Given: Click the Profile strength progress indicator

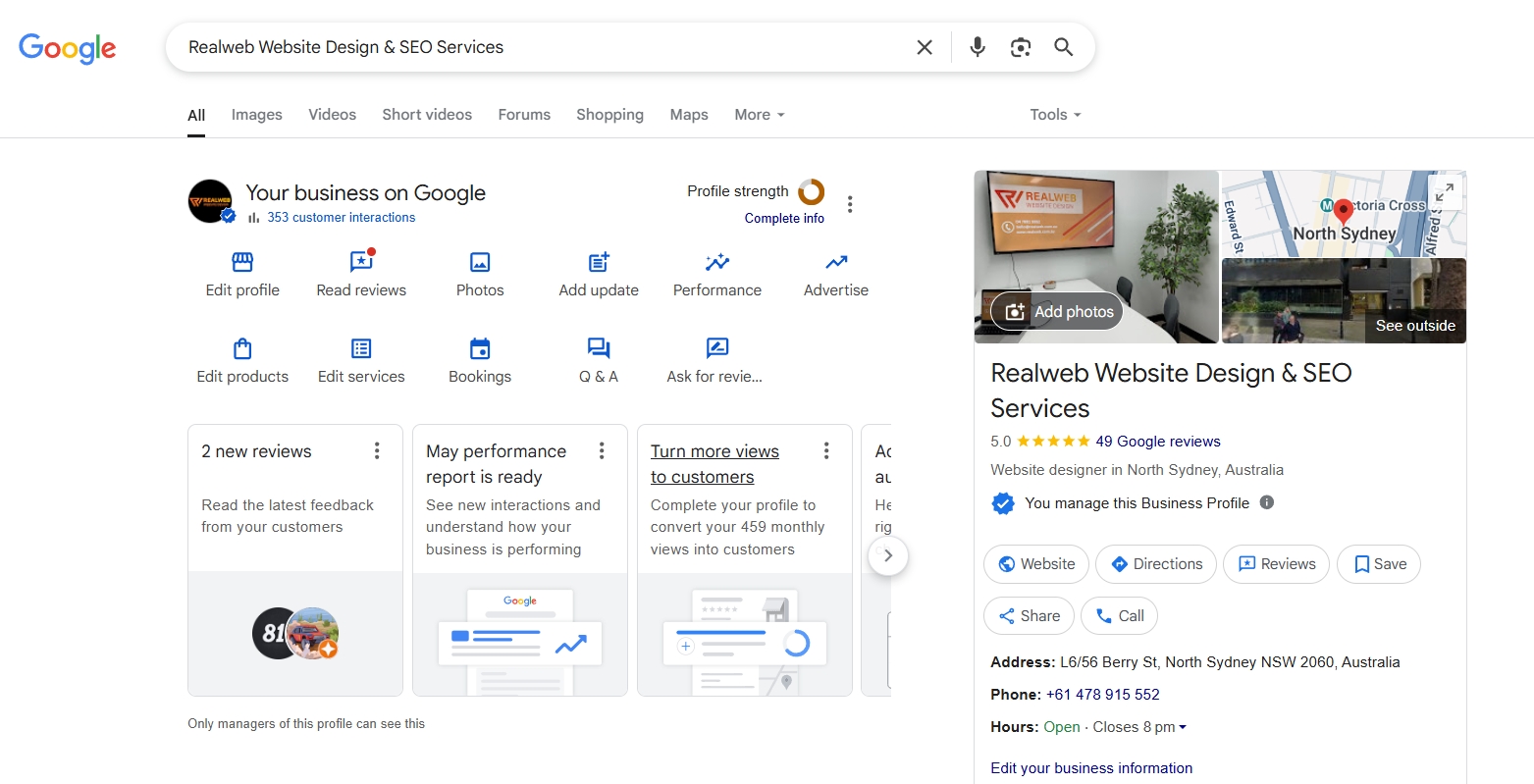Looking at the screenshot, I should (x=811, y=192).
